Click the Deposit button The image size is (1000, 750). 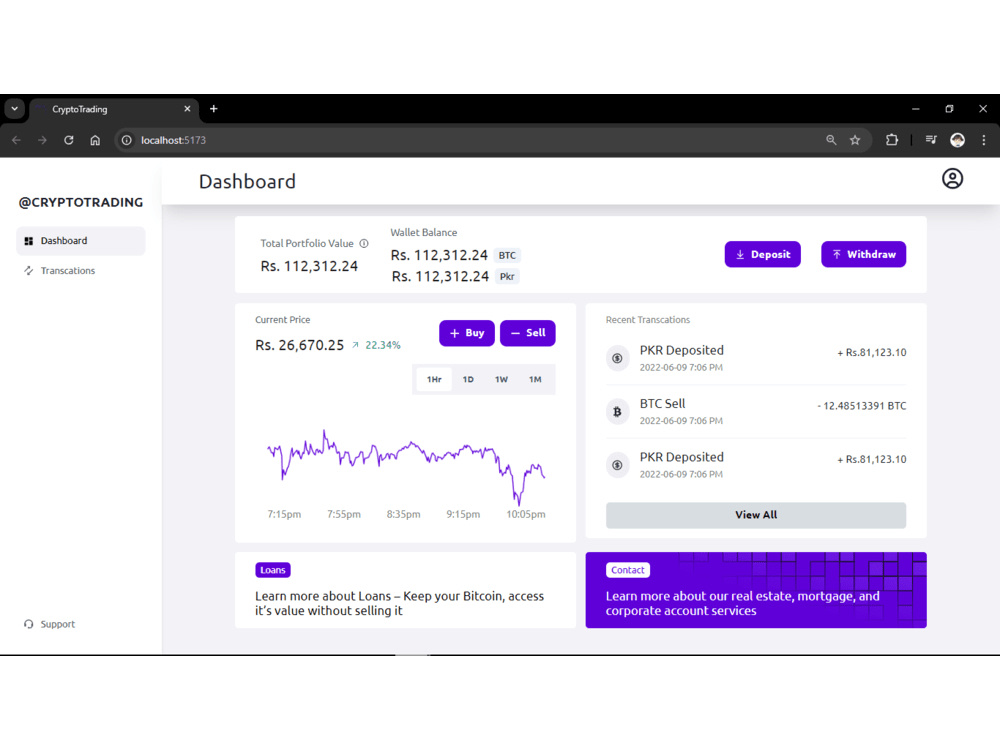[762, 254]
